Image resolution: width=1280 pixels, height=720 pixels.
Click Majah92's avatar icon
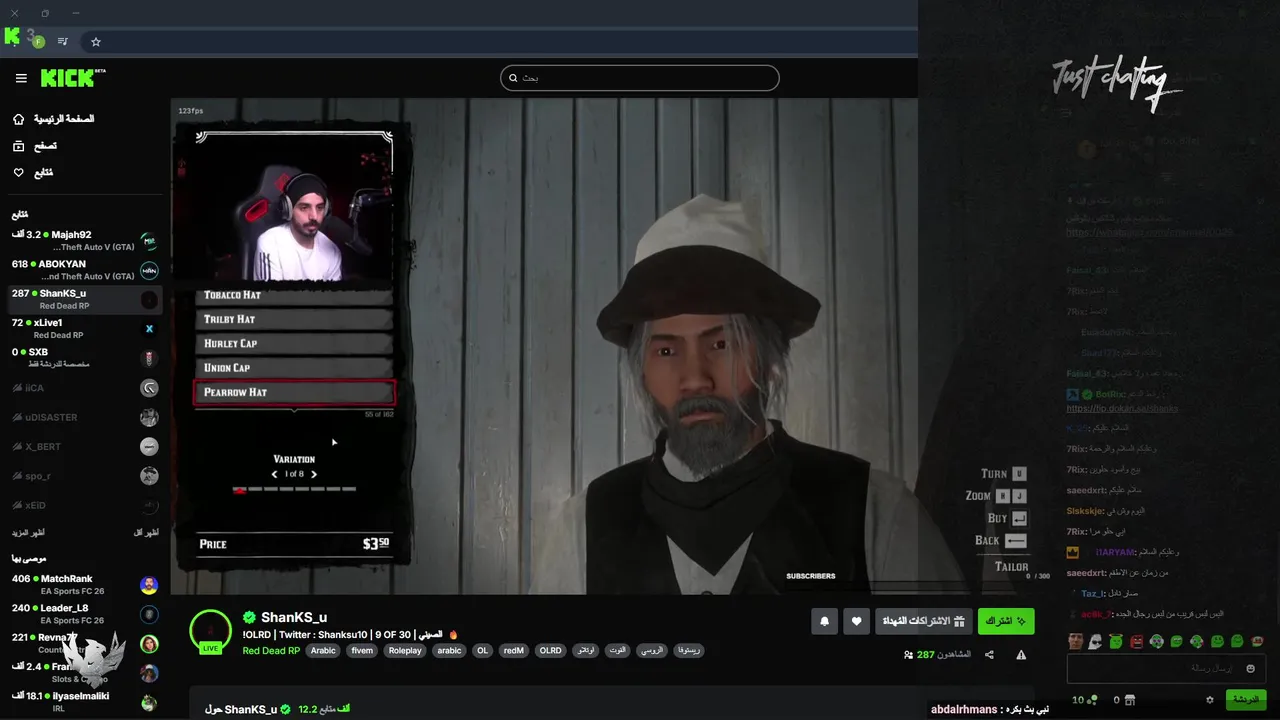point(149,241)
